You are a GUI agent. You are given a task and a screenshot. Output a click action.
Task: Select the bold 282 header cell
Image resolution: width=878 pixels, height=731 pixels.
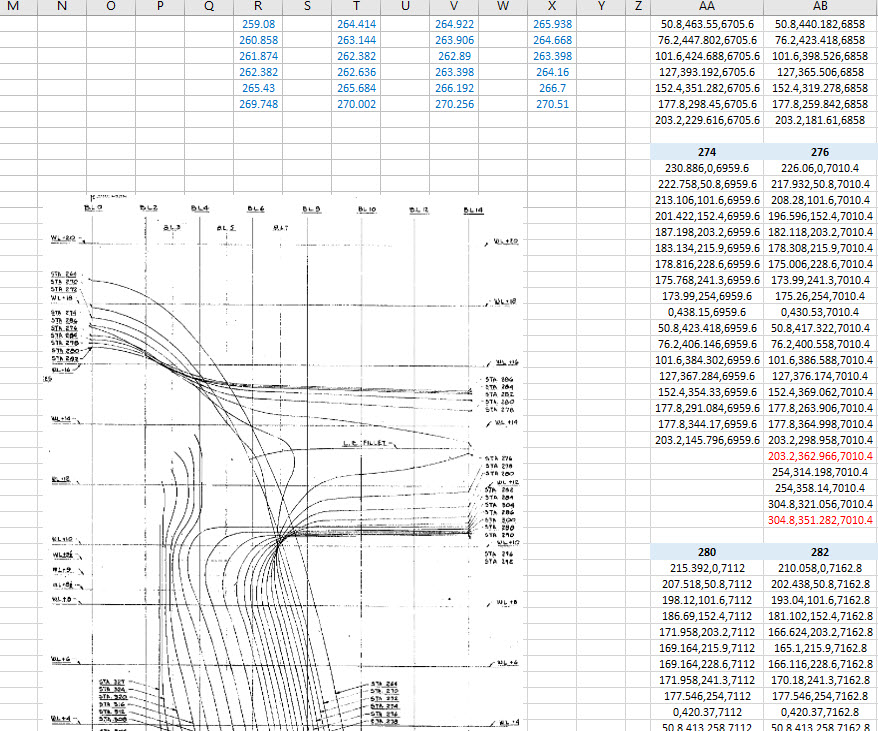[x=819, y=552]
